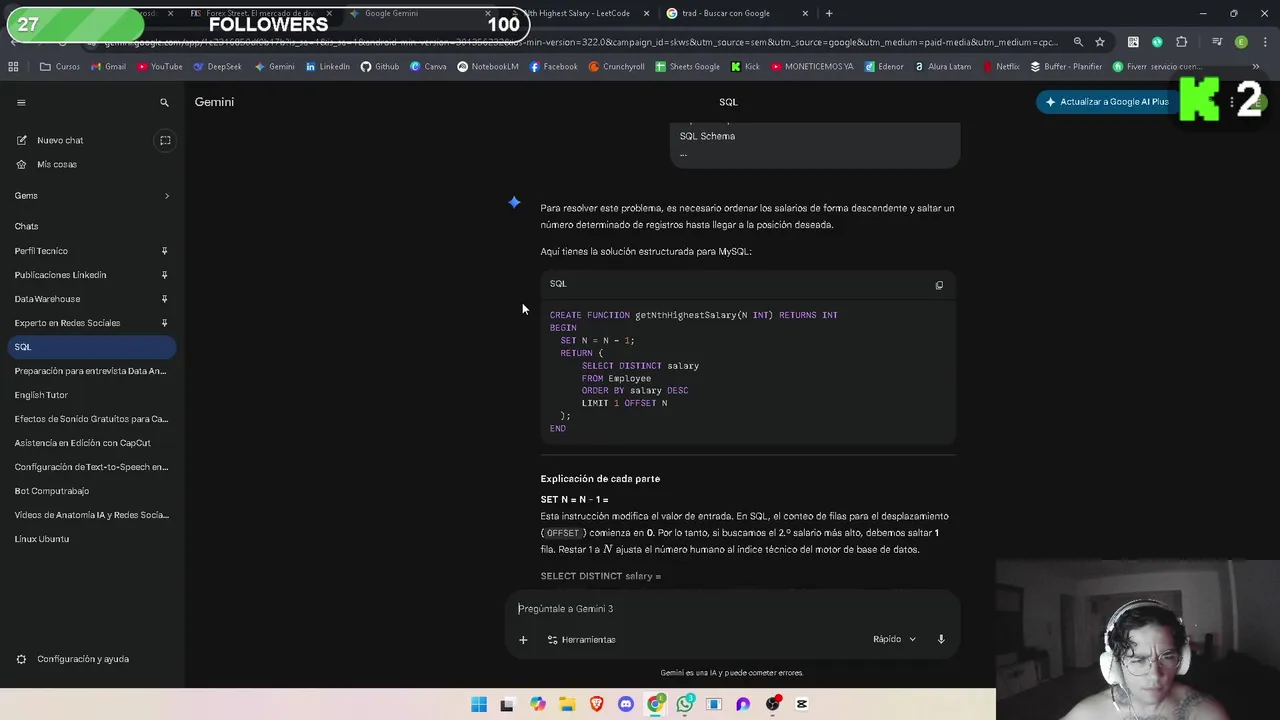Click the browser address bar URL
Screen dimensions: 1280x720
(580, 42)
